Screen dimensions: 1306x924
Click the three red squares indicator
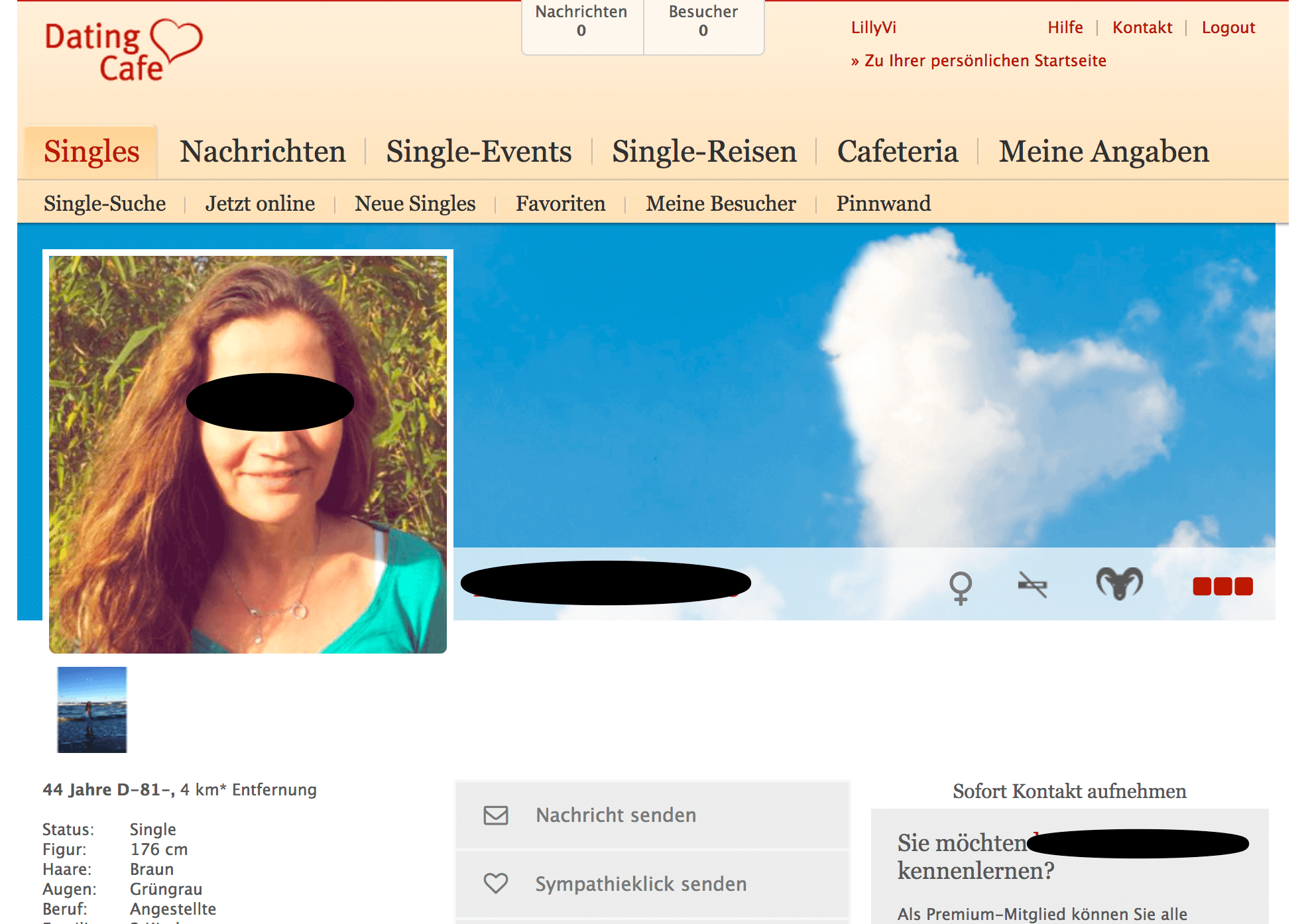pos(1222,587)
